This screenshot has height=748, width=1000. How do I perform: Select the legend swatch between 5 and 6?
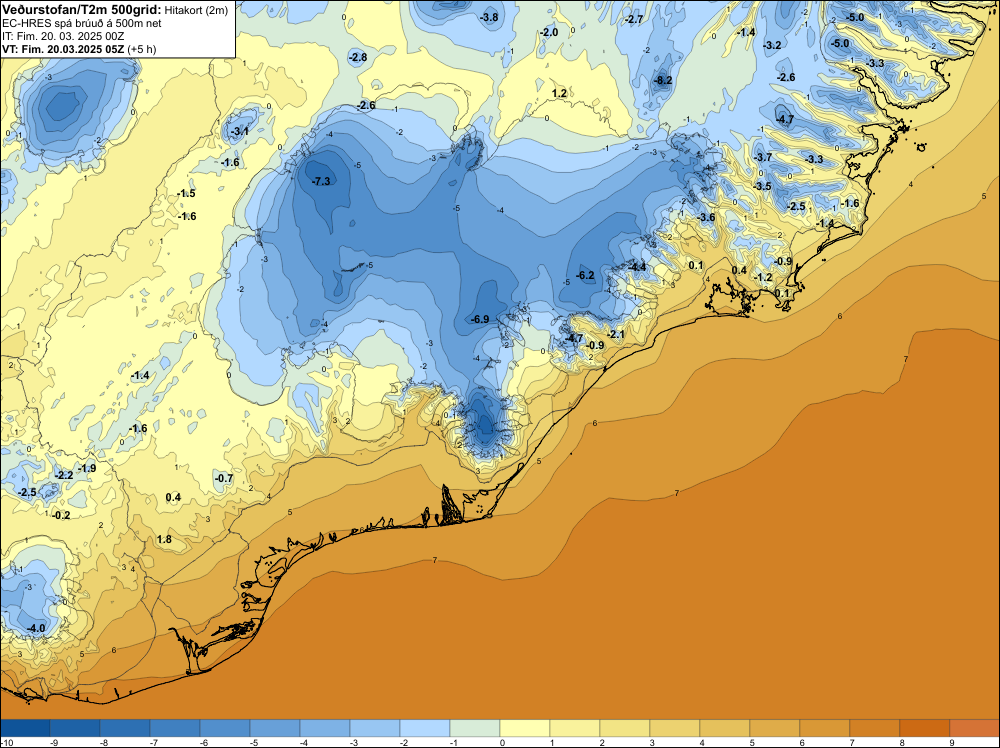(775, 728)
